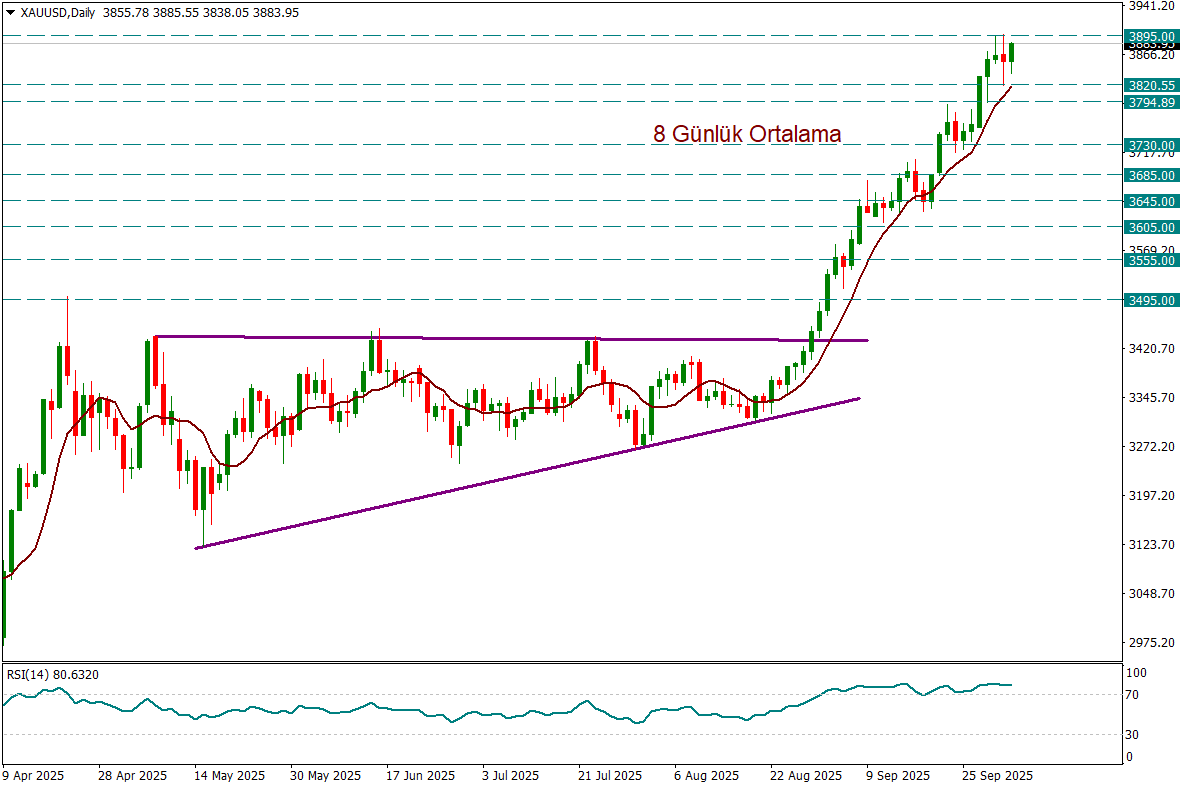Select the 9 Apr 2025 date label
This screenshot has width=1186, height=788.
pos(33,775)
